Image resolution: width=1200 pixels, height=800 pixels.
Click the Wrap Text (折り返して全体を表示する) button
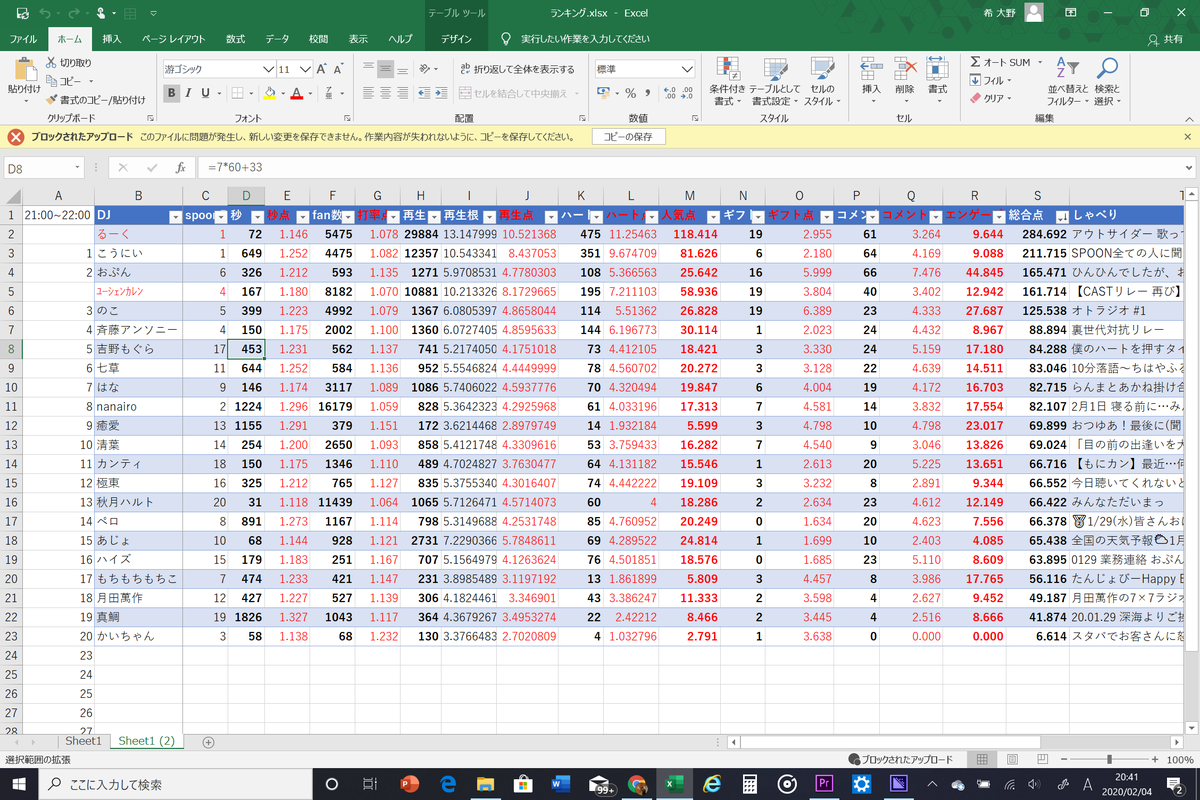[516, 69]
